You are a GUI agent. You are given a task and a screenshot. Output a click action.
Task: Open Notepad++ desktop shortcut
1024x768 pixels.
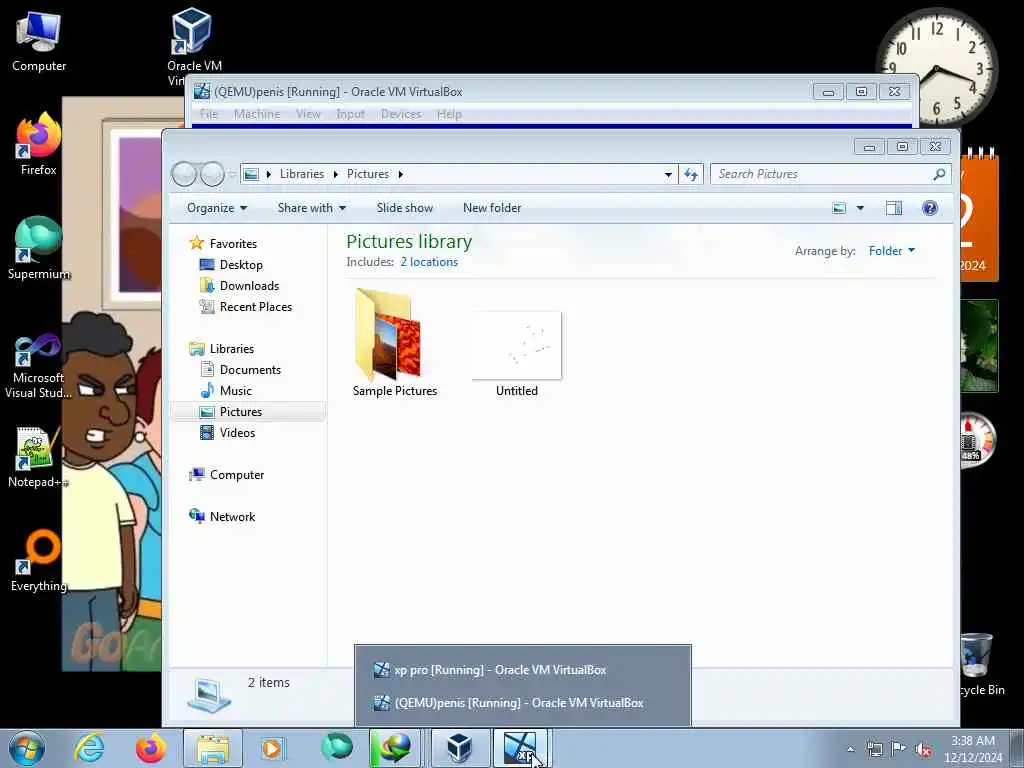(37, 457)
